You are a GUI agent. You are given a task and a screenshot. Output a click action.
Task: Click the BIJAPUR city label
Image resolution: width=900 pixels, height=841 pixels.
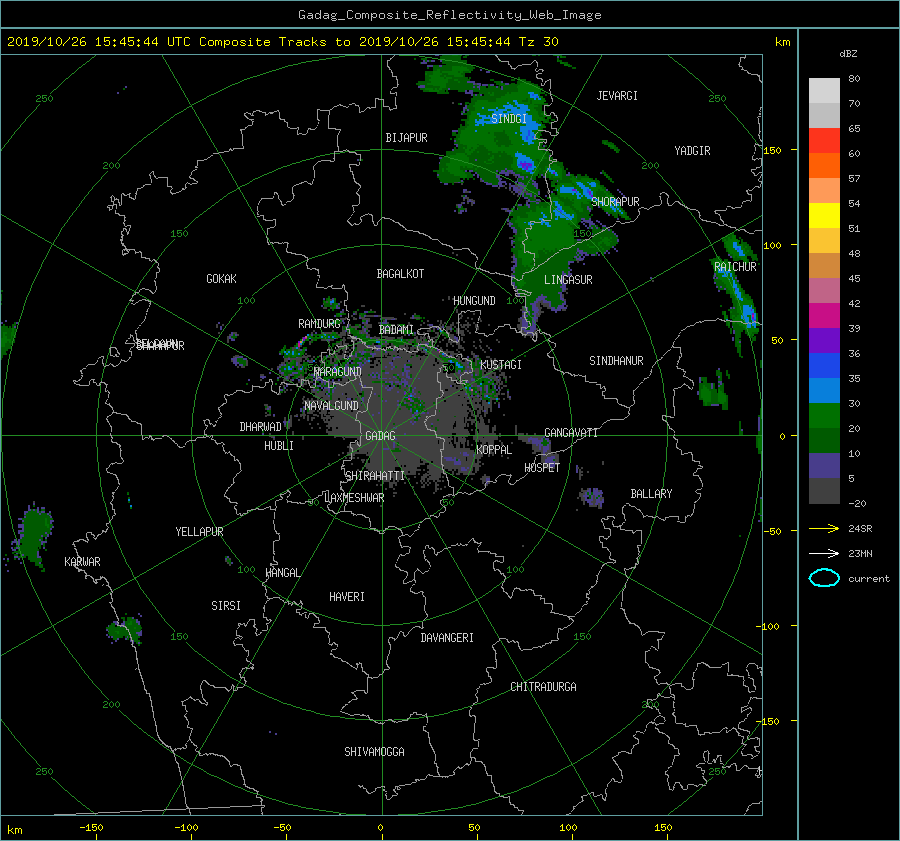click(x=406, y=138)
